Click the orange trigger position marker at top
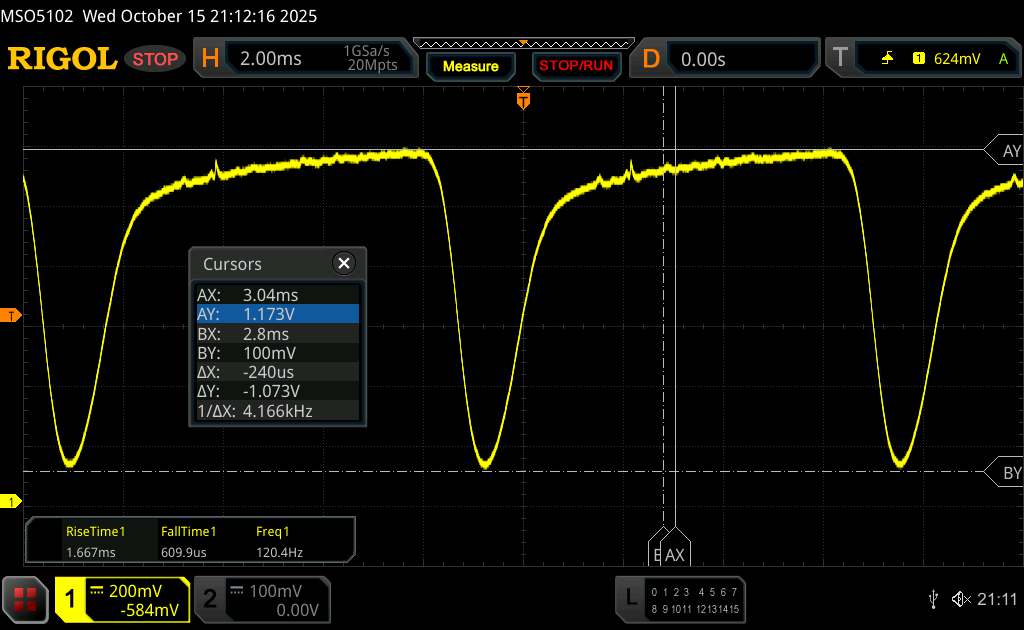The height and width of the screenshot is (630, 1024). click(522, 99)
